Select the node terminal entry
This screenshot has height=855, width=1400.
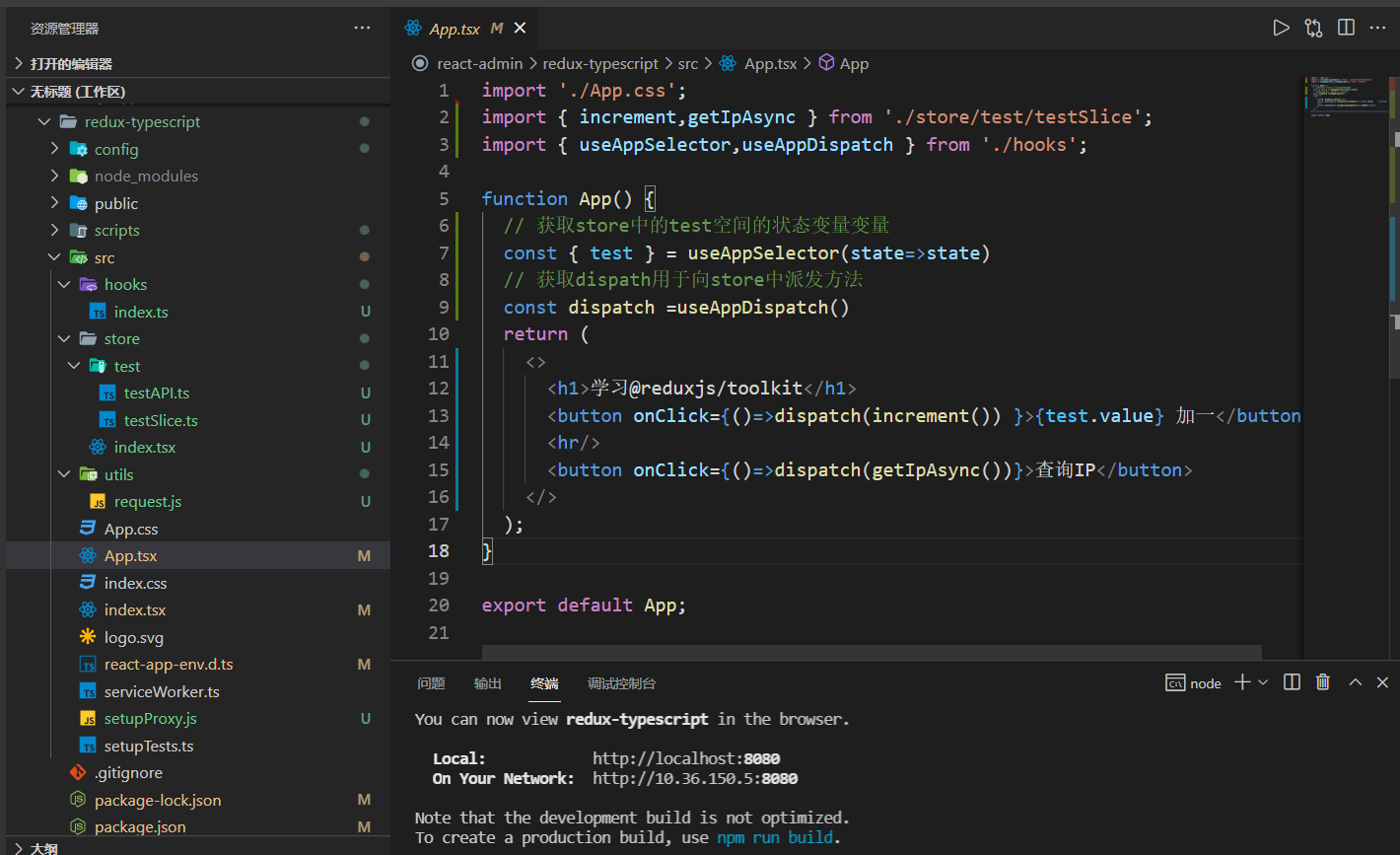point(1194,682)
